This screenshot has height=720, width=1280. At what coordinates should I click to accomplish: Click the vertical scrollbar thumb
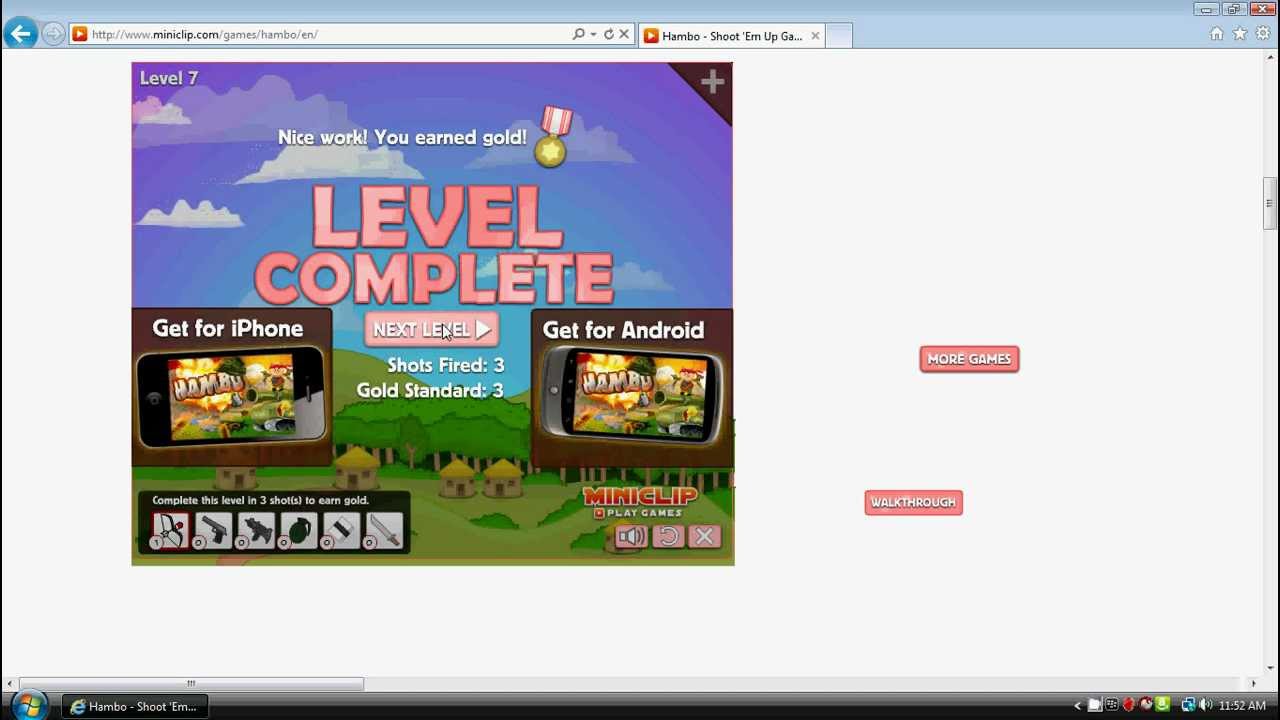click(1270, 204)
